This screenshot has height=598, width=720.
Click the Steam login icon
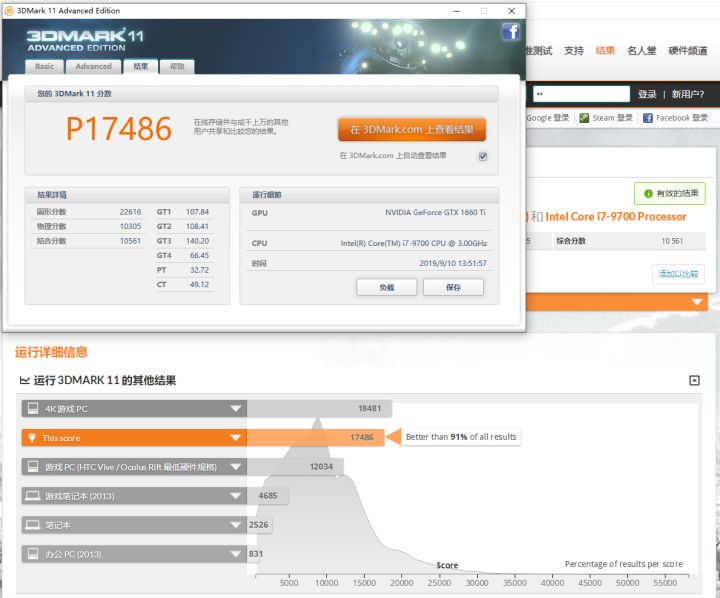(x=584, y=118)
